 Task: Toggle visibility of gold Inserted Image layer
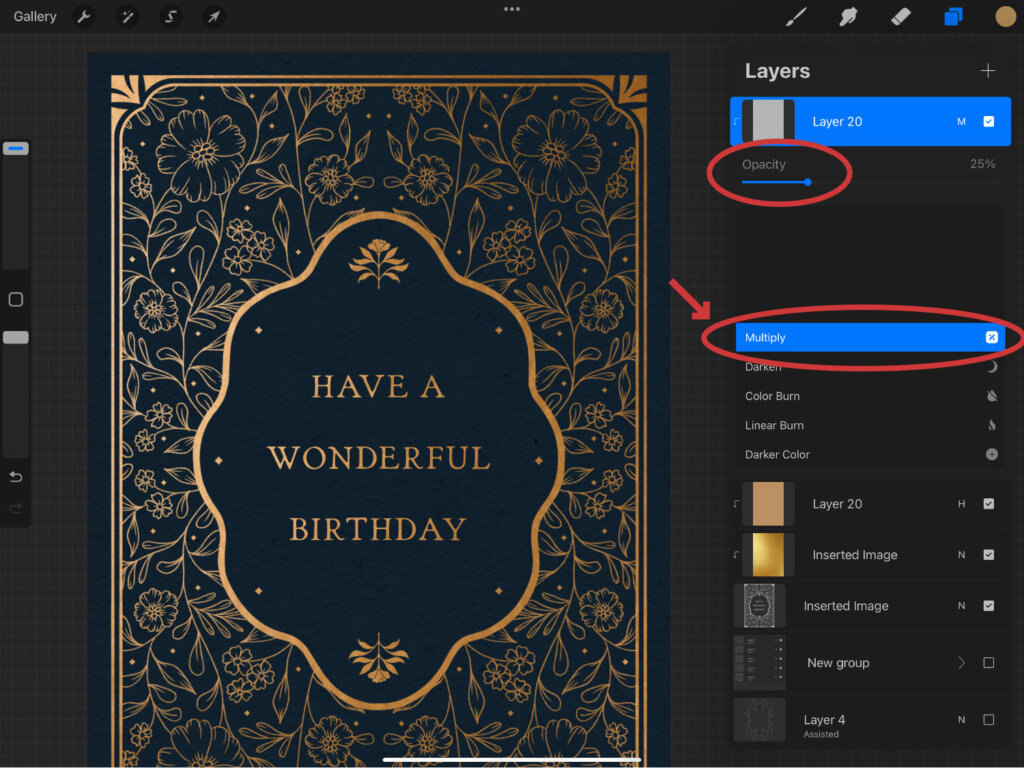pos(988,555)
